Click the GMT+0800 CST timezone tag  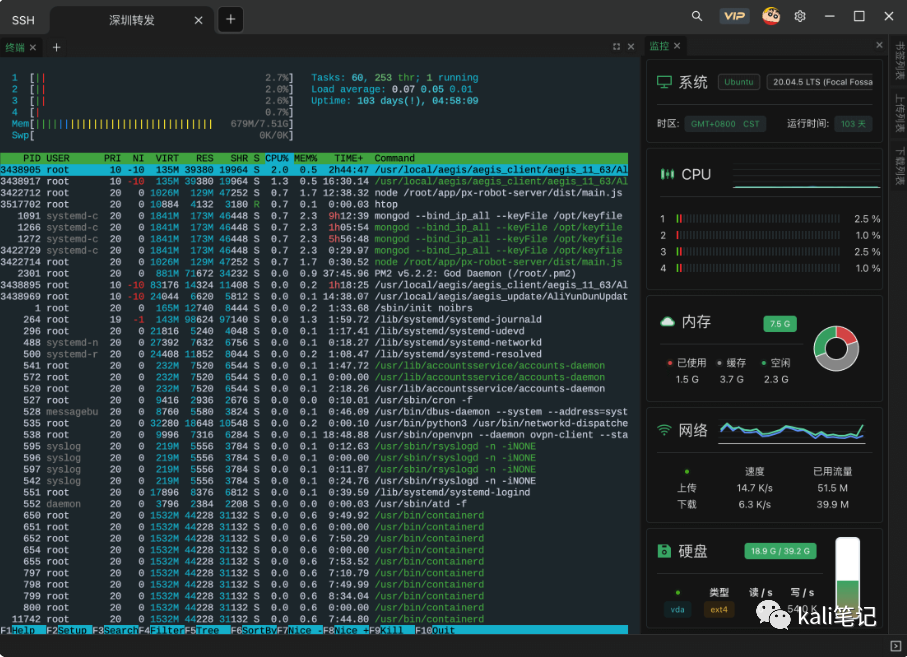tap(725, 124)
